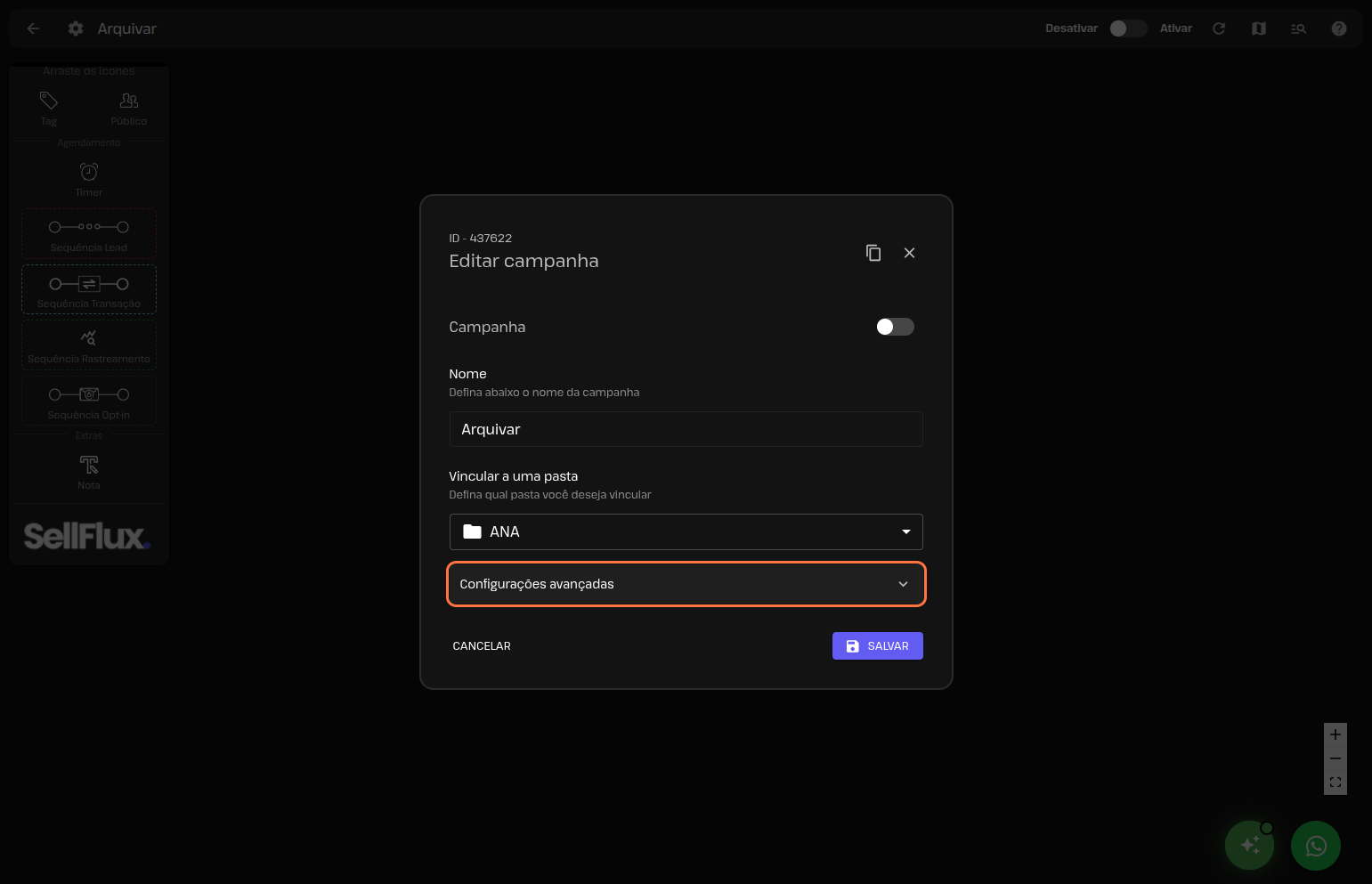Screen dimensions: 1372x884
Task: Click the zoom in plus button
Action: [x=1335, y=734]
